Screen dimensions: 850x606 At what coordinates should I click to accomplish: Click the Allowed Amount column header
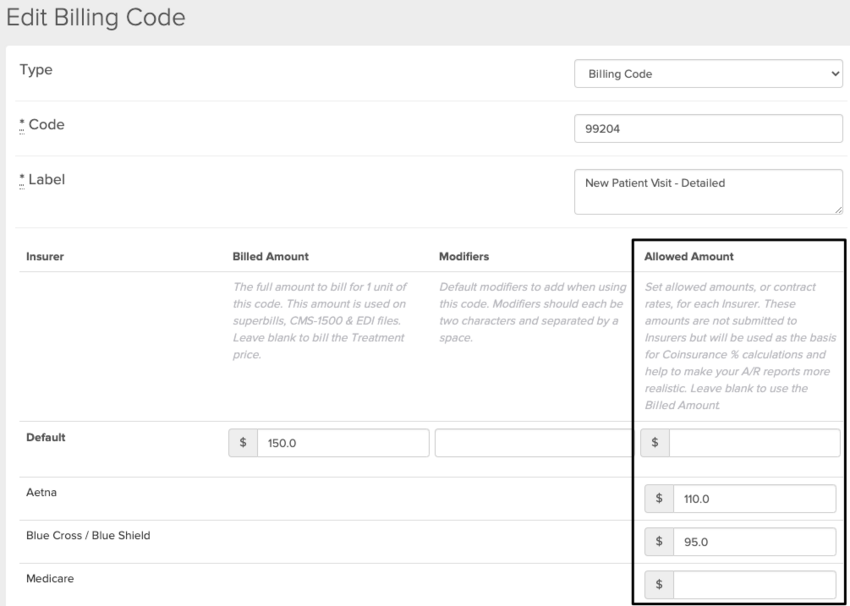click(x=688, y=257)
